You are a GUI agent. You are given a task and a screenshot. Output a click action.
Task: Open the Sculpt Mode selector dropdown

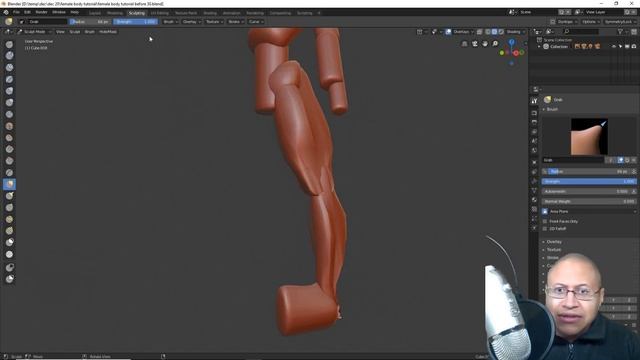point(34,32)
